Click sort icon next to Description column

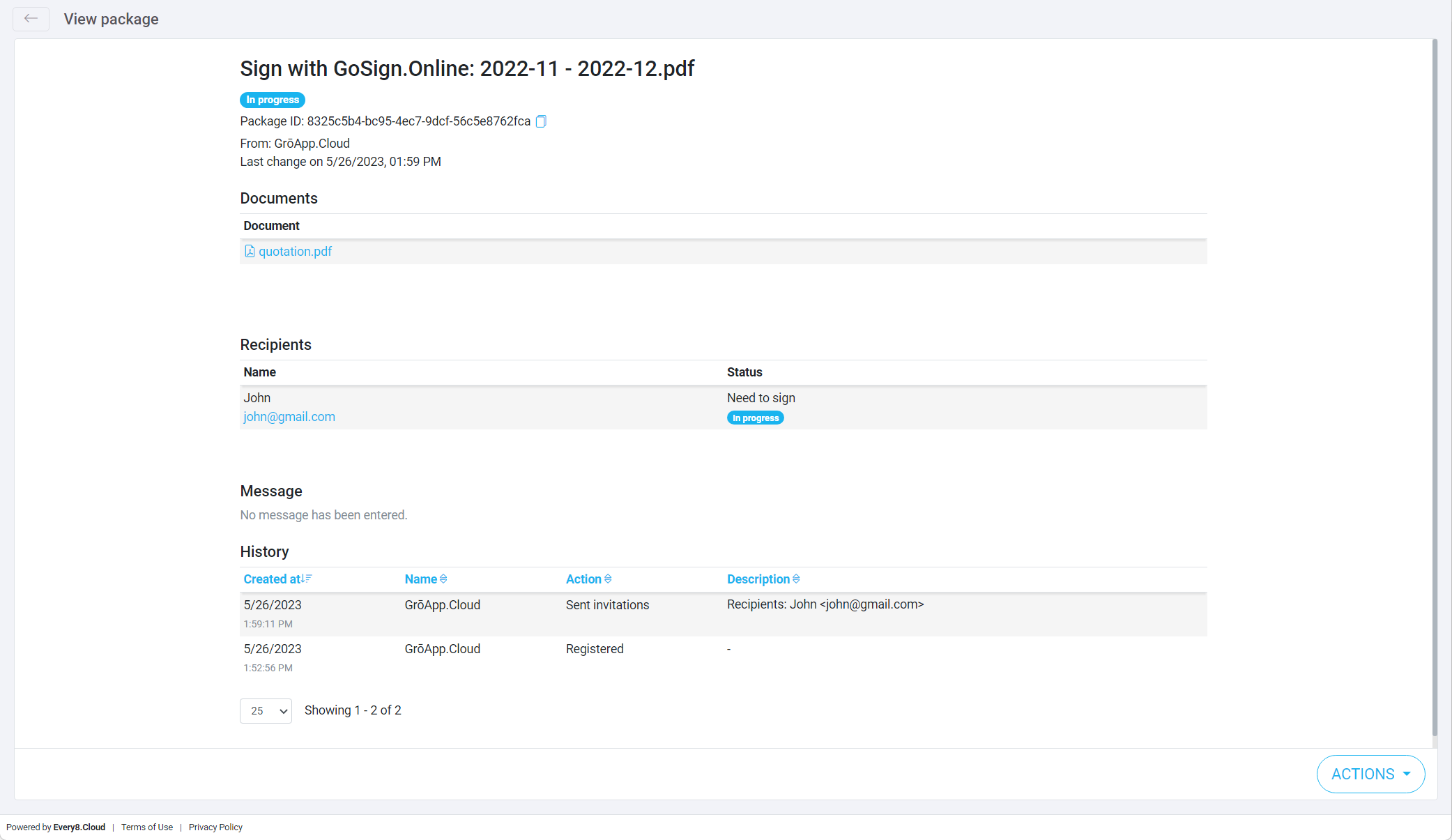[796, 579]
